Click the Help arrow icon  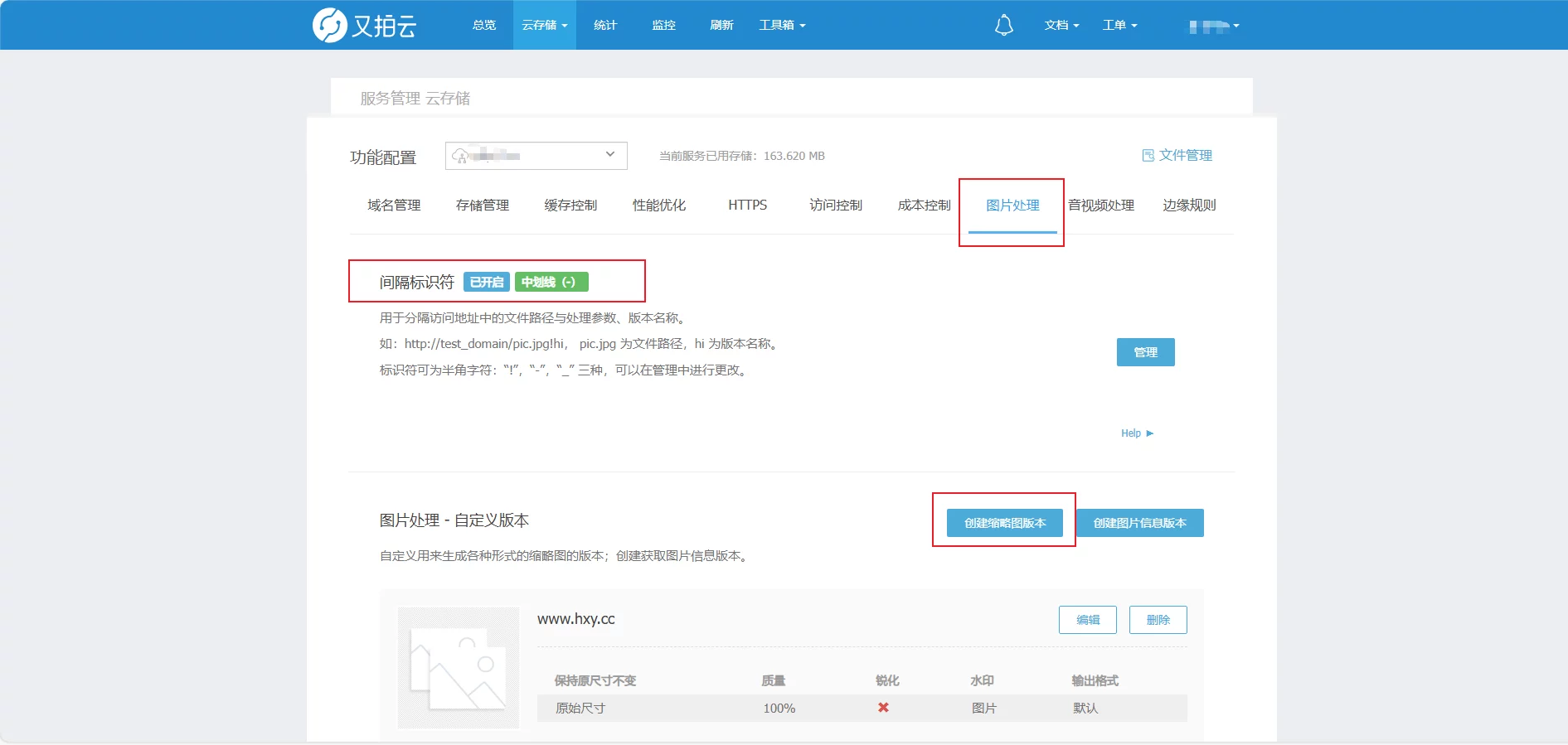(1150, 433)
